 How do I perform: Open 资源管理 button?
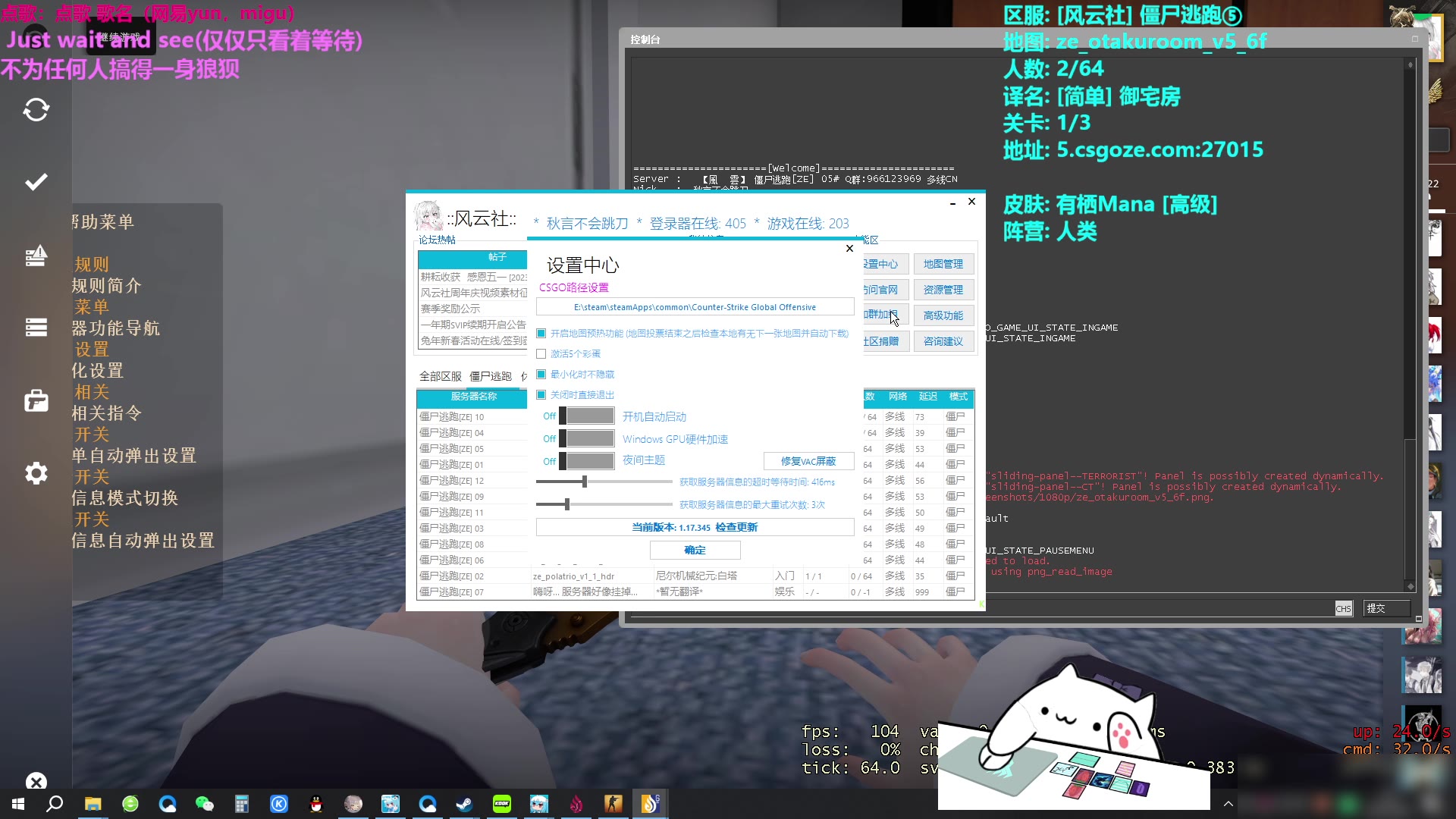pyautogui.click(x=943, y=290)
